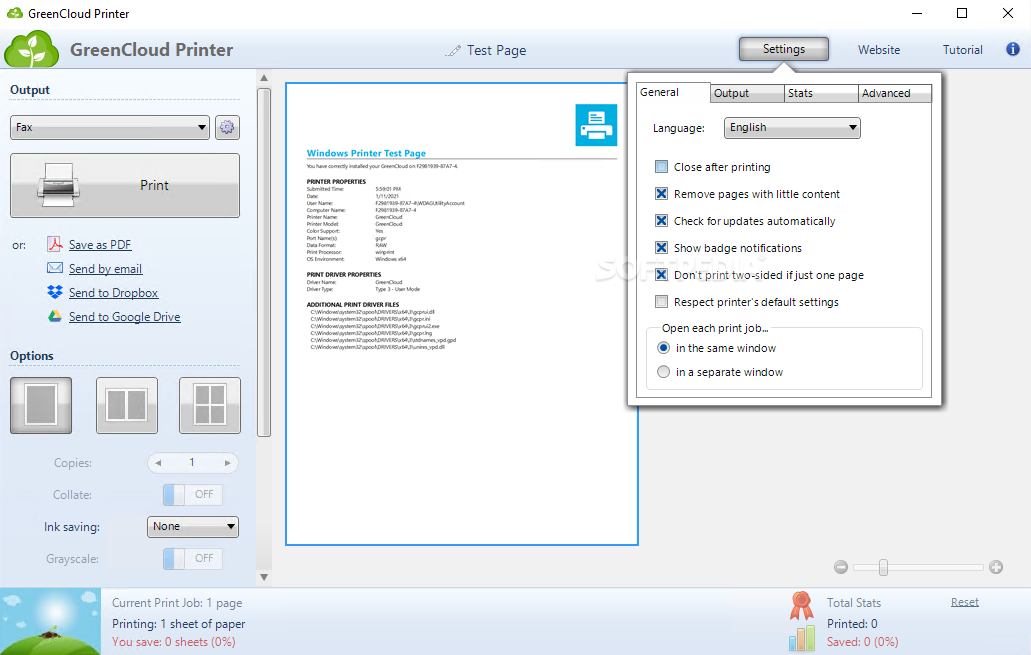Select one page per sheet layout
The image size is (1031, 655).
[41, 405]
